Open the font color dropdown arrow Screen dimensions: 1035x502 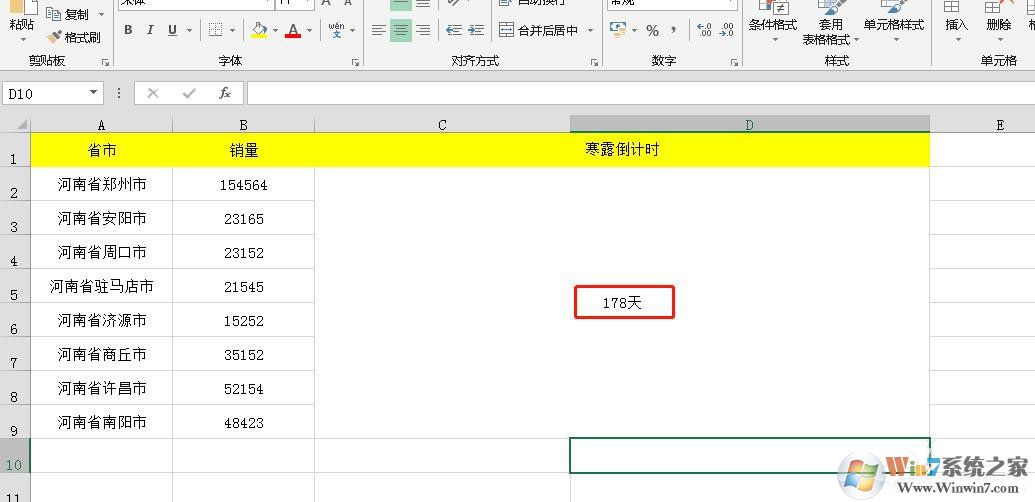pos(310,30)
